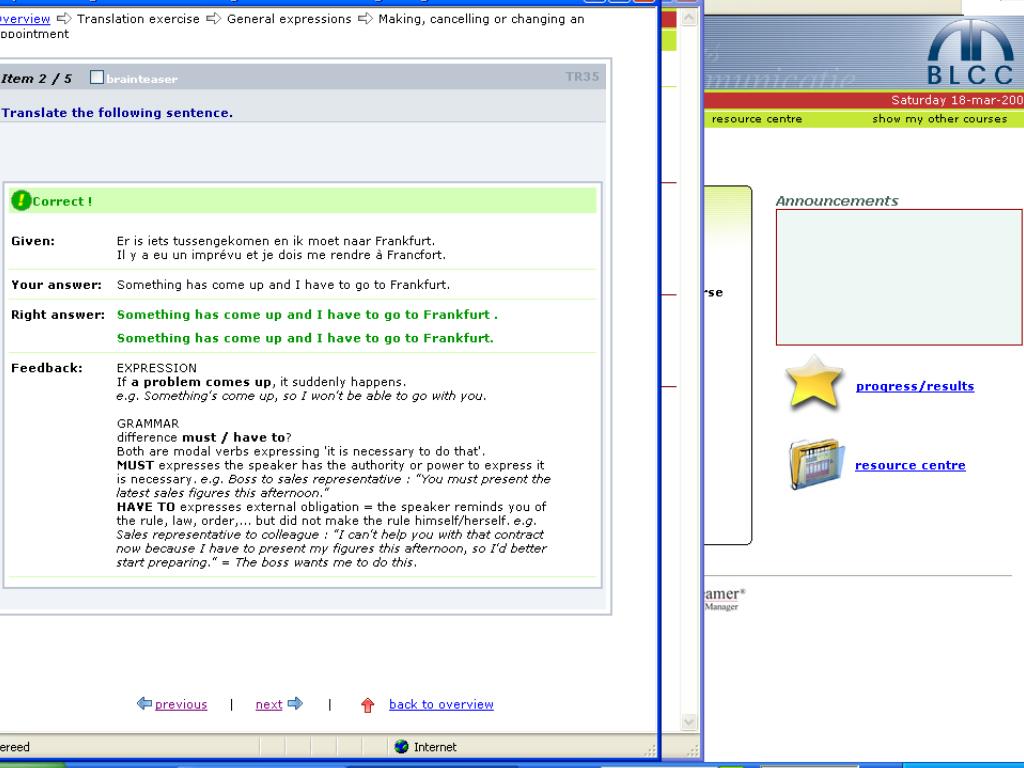
Task: Click the date 'Saturday 18-mar' in header
Action: [x=957, y=100]
